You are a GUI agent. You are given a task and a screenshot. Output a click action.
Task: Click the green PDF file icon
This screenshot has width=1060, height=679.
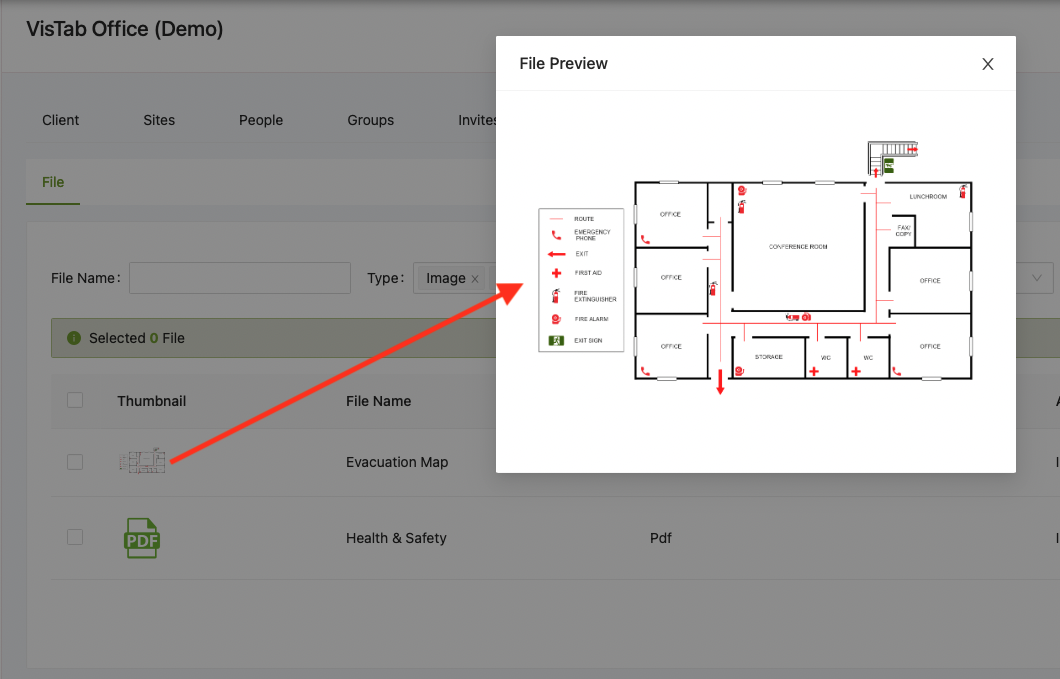coord(142,538)
